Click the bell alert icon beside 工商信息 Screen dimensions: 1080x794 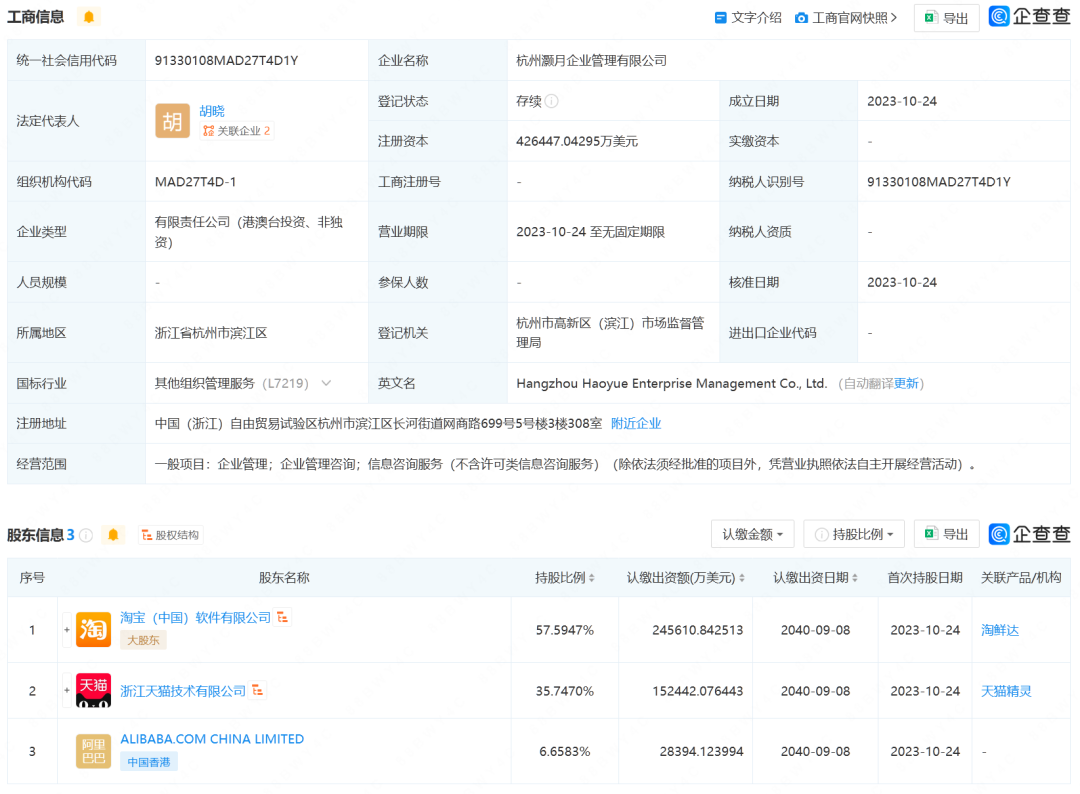89,17
